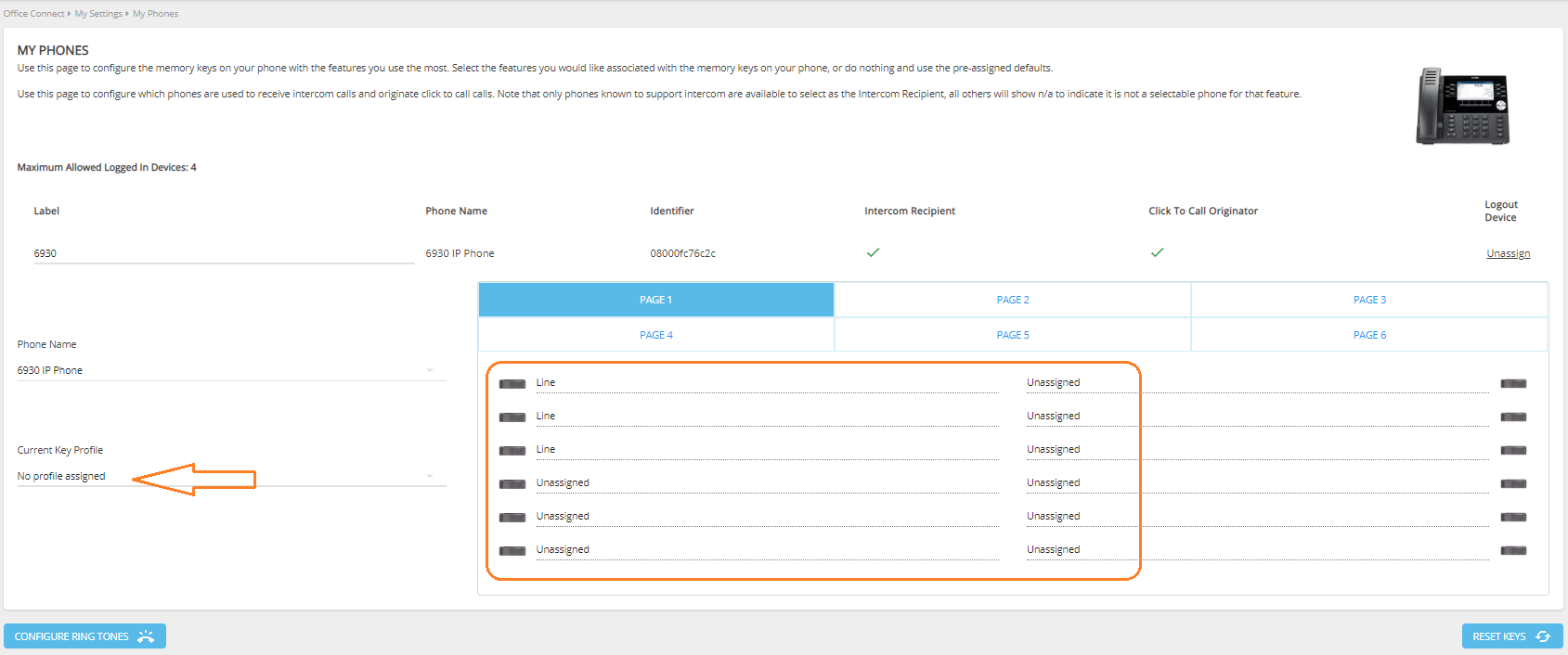This screenshot has height=655, width=1568.
Task: Click the 6930 Label input field
Action: tap(224, 253)
